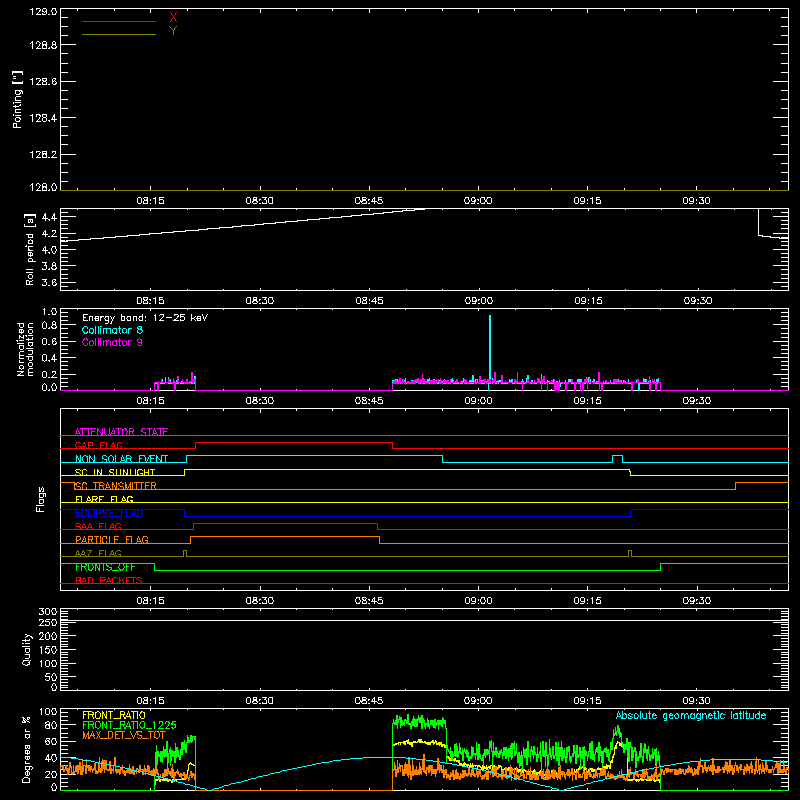Click the 128.2 tick in Pointing plot

(43, 155)
